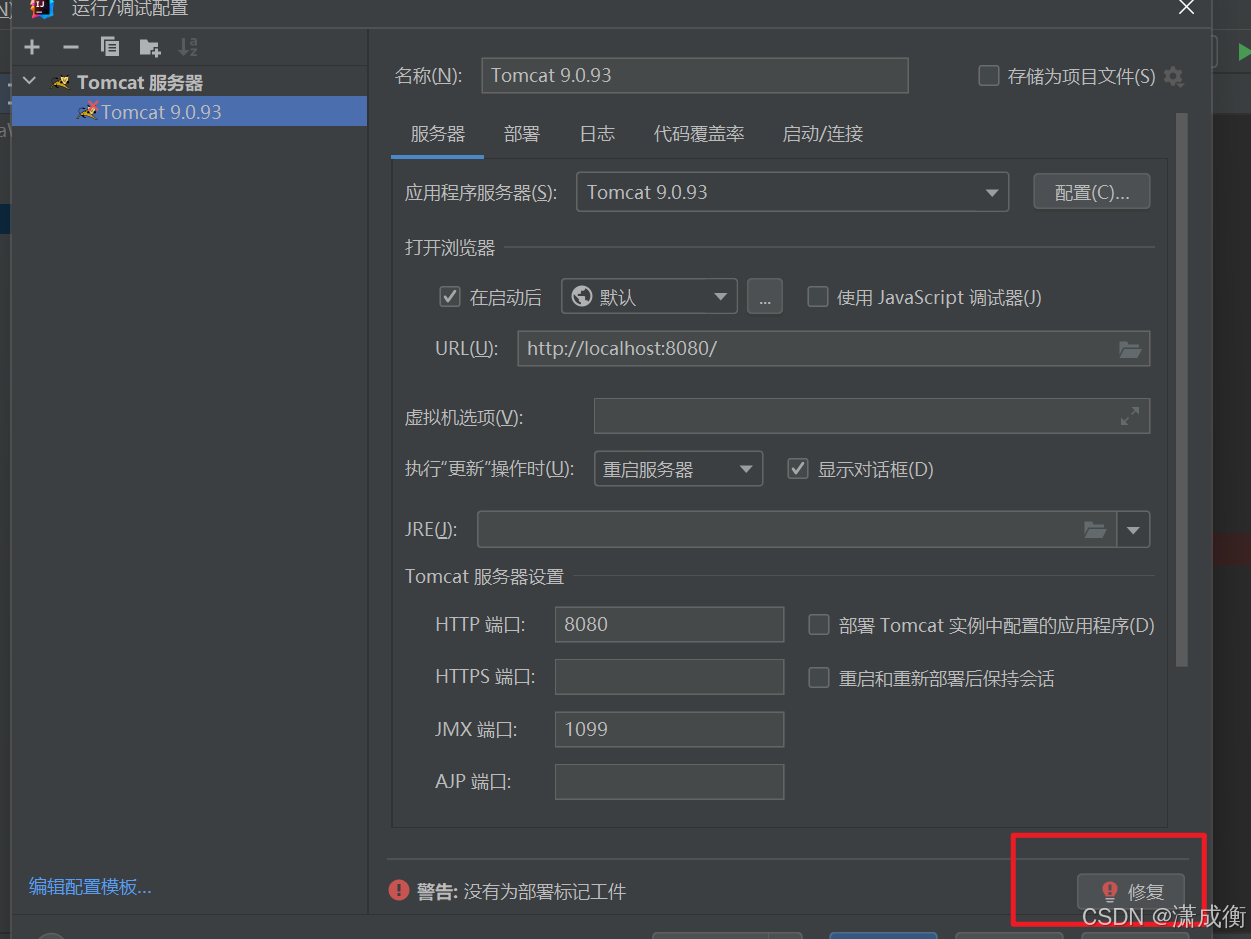
Task: Browse for JRE folder icon
Action: tap(1095, 530)
